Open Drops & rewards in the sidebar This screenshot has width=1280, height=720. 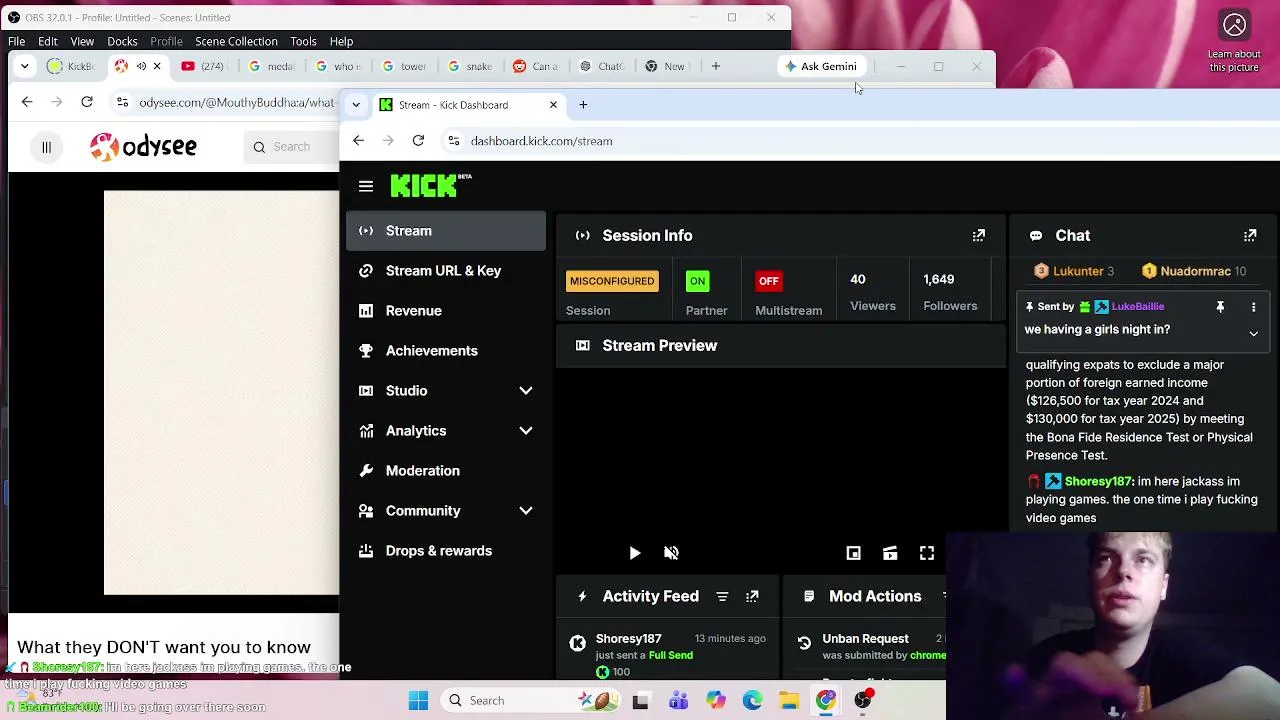(446, 551)
